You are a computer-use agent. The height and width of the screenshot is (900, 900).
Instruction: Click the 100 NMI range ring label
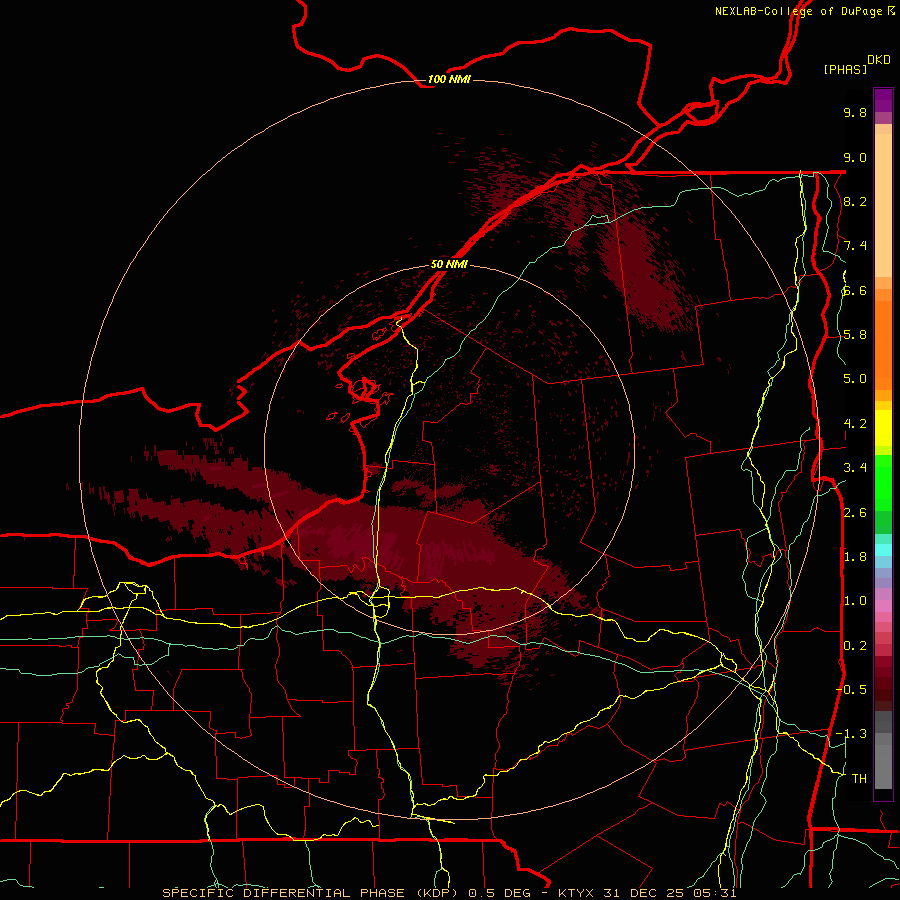tap(449, 79)
